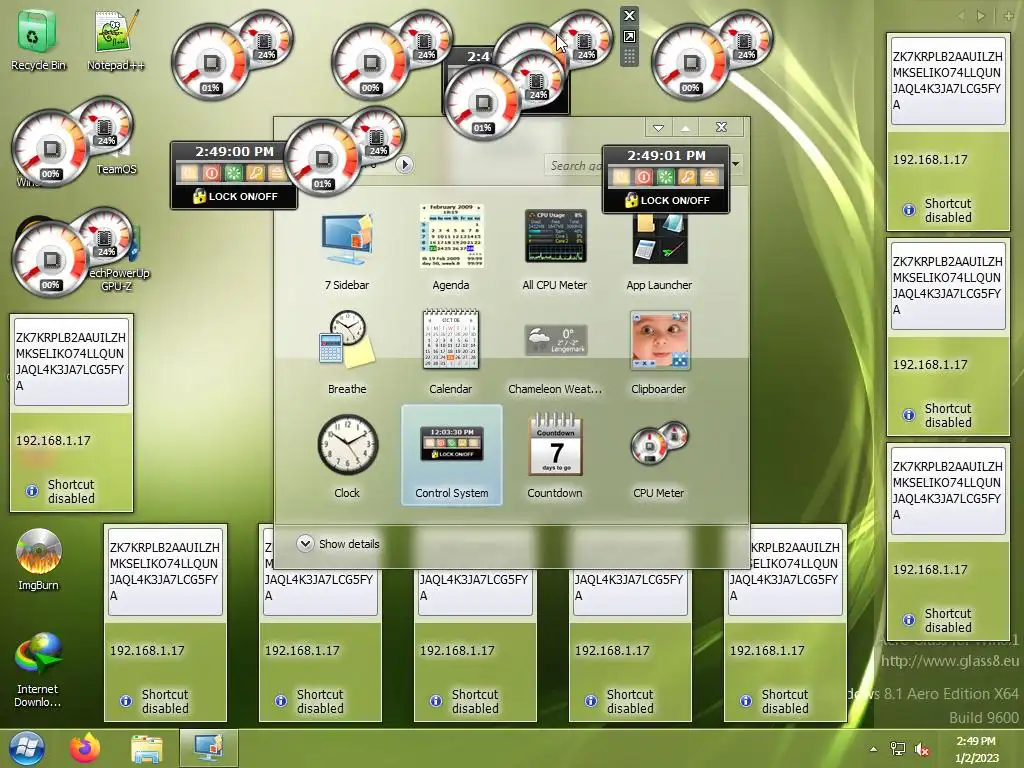Open the Notepad++ desktop shortcut
The width and height of the screenshot is (1024, 768).
point(116,40)
